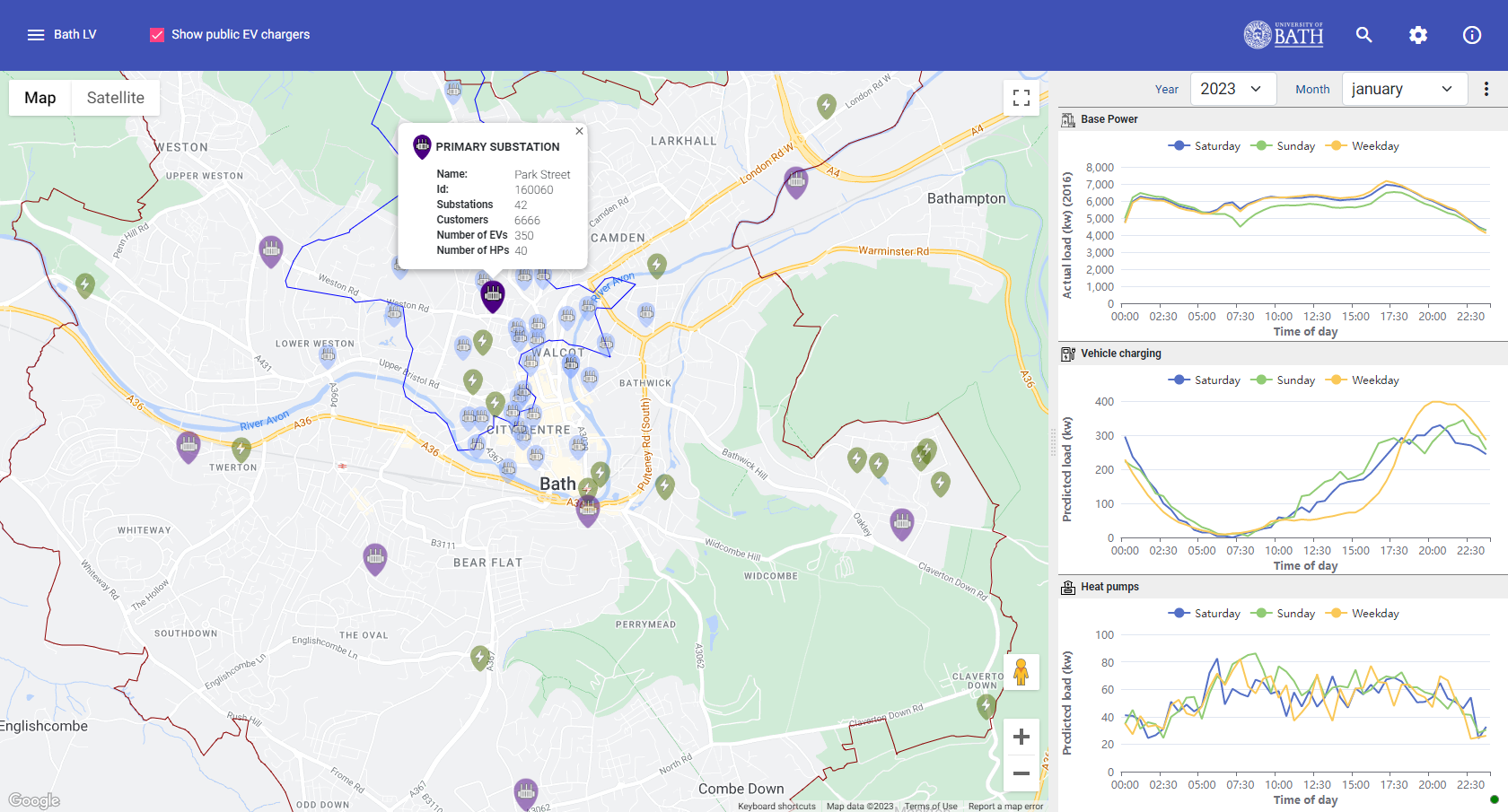The image size is (1508, 812).
Task: Enter fullscreen map view
Action: coord(1021,98)
